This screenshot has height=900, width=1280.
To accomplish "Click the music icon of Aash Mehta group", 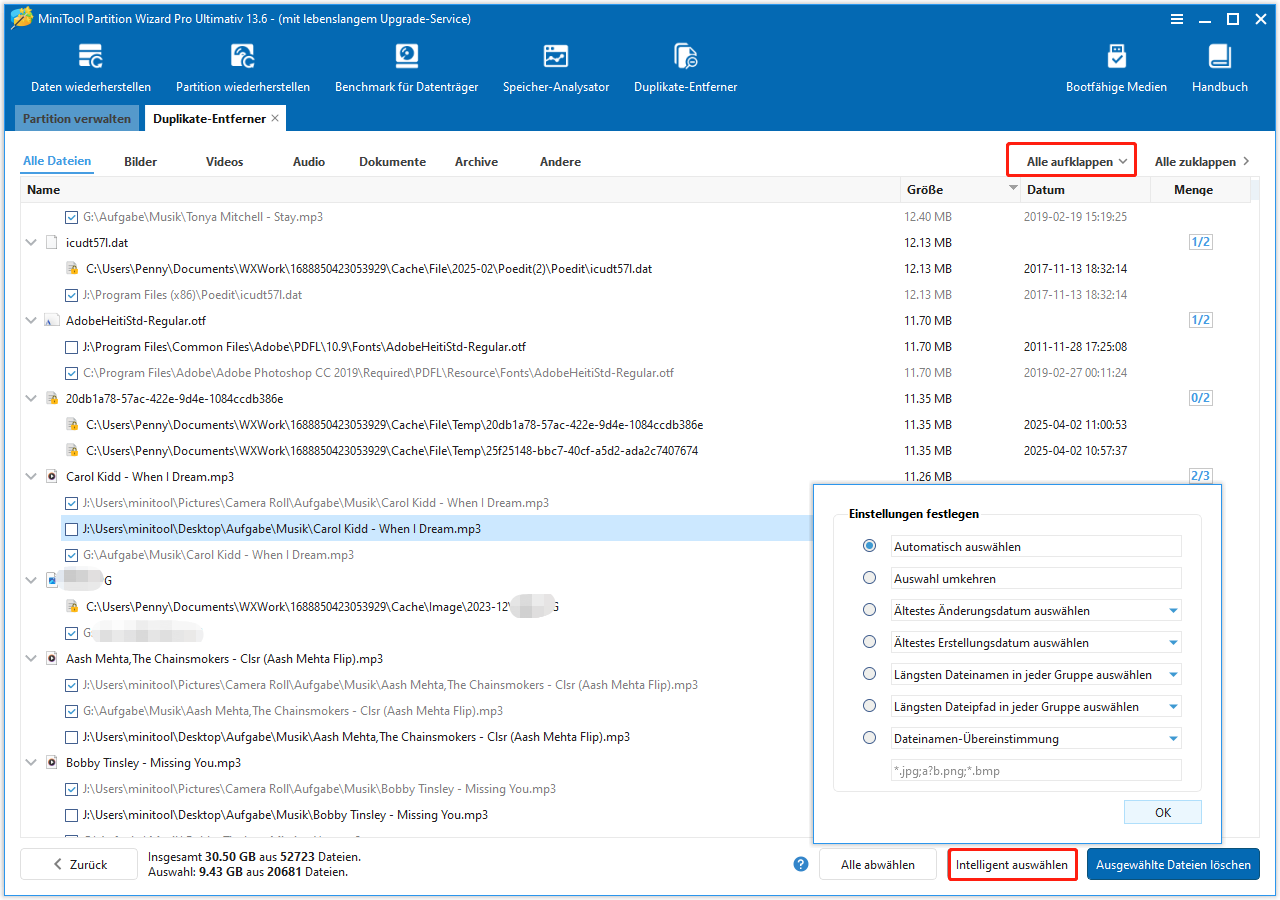I will coord(52,659).
